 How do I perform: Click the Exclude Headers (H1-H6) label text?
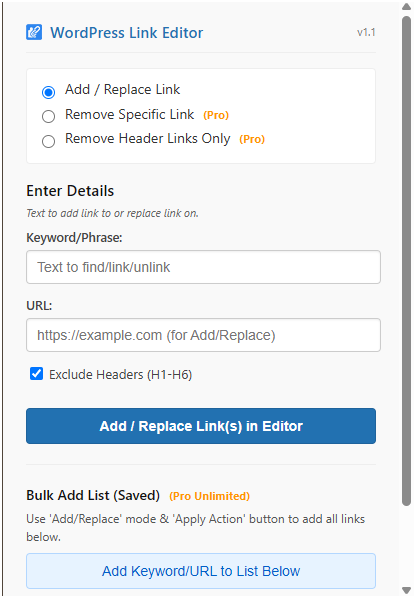tap(120, 375)
